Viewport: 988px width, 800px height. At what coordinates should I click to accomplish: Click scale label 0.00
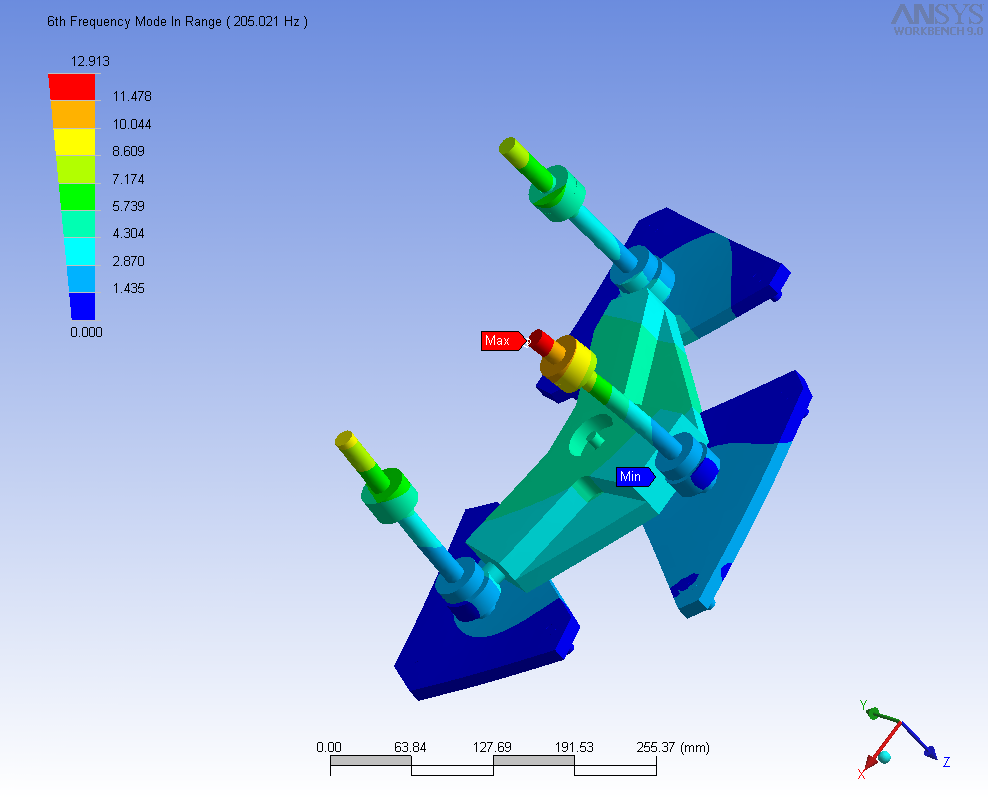click(329, 747)
